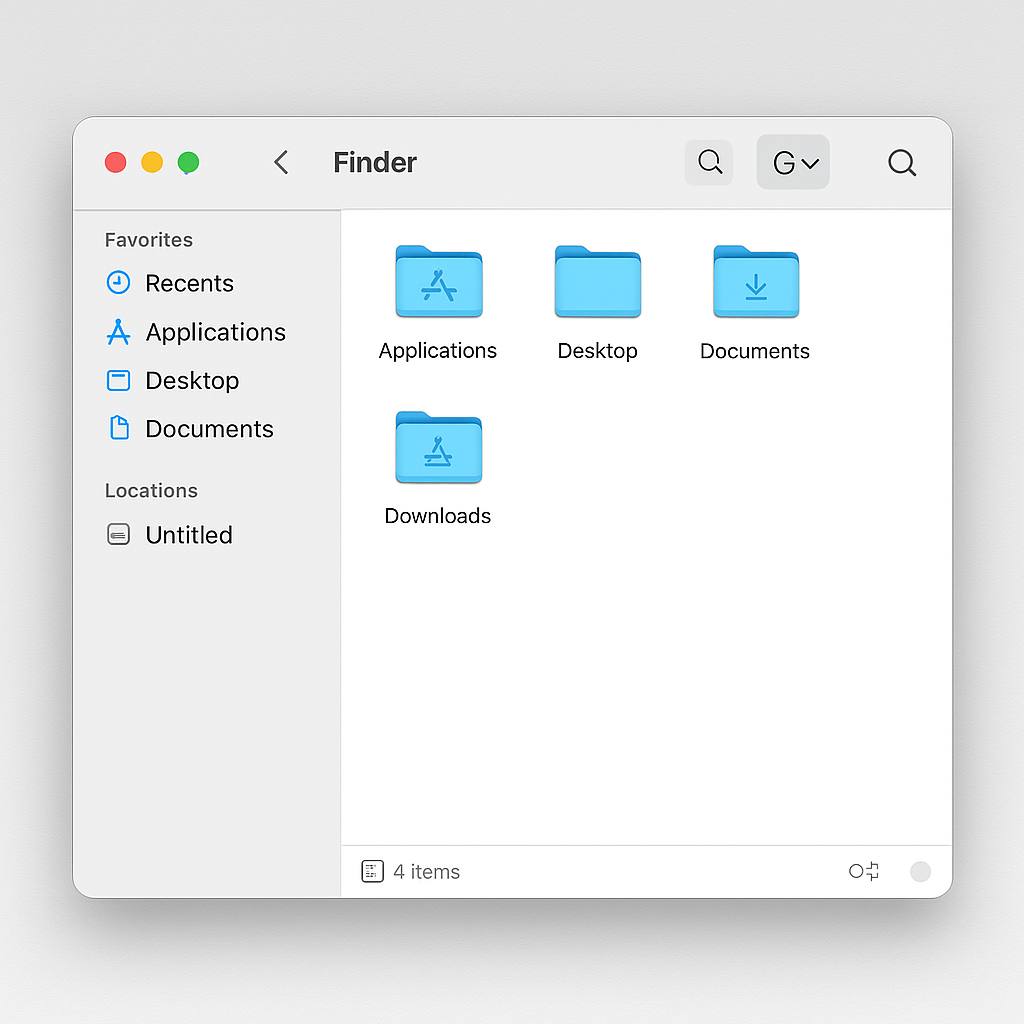Click the view options icon in status bar
The image size is (1024, 1024).
pos(372,871)
